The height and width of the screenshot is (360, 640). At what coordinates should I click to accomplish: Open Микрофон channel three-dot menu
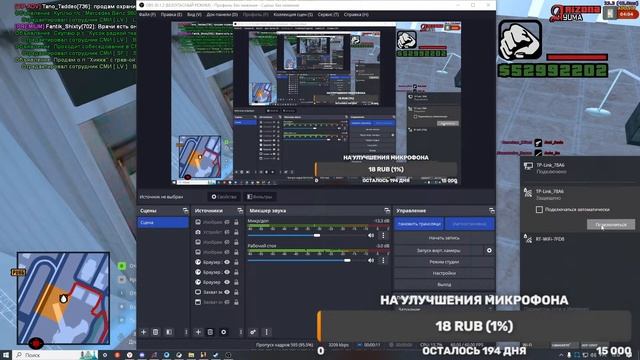[x=383, y=235]
